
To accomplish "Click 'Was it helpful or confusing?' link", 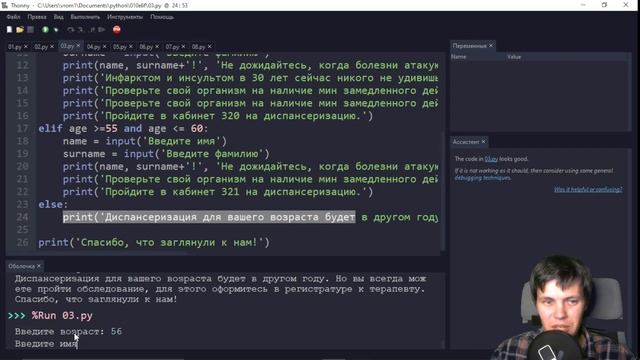I will pyautogui.click(x=588, y=189).
